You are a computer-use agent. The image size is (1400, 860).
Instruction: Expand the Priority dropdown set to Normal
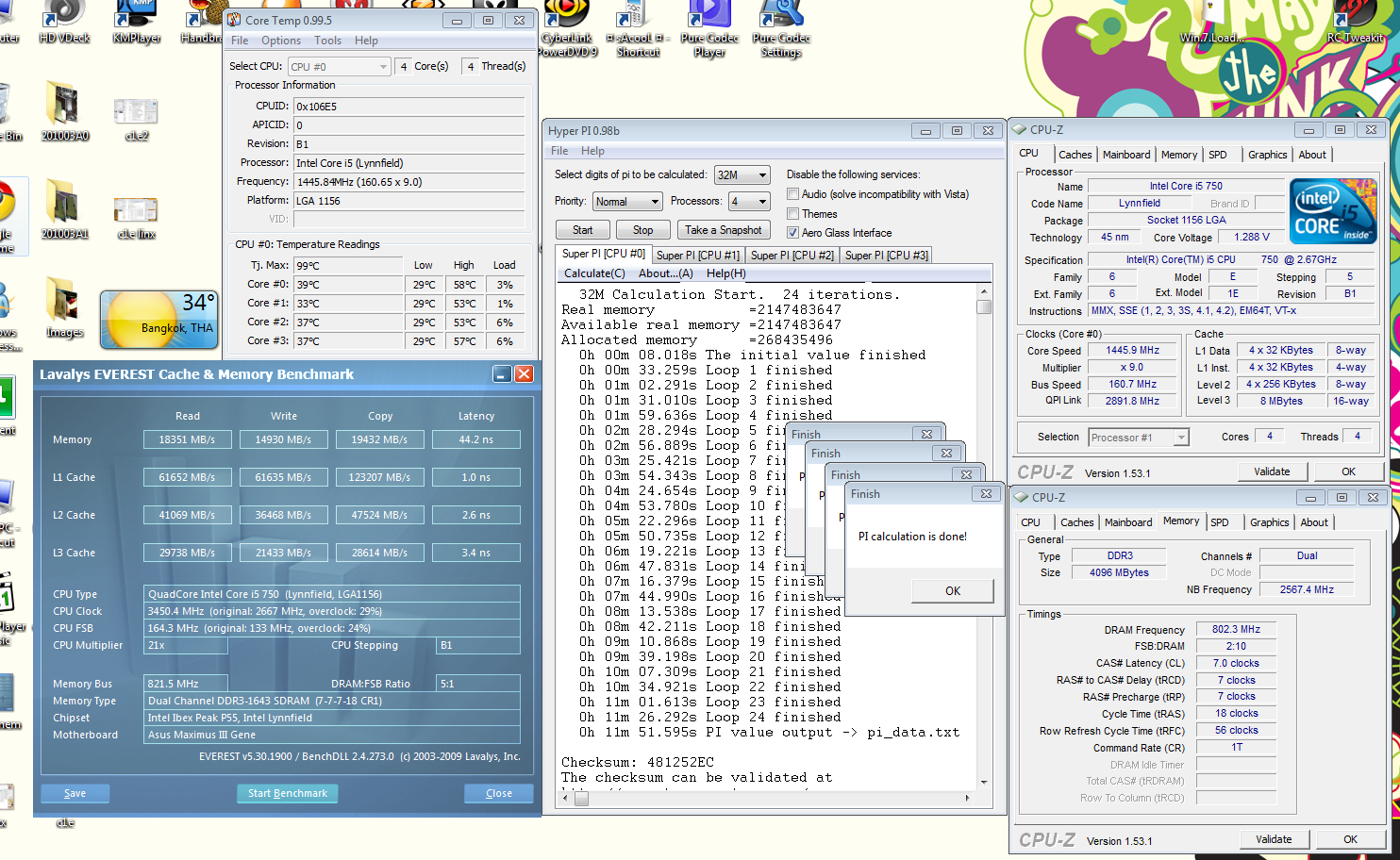coord(627,202)
